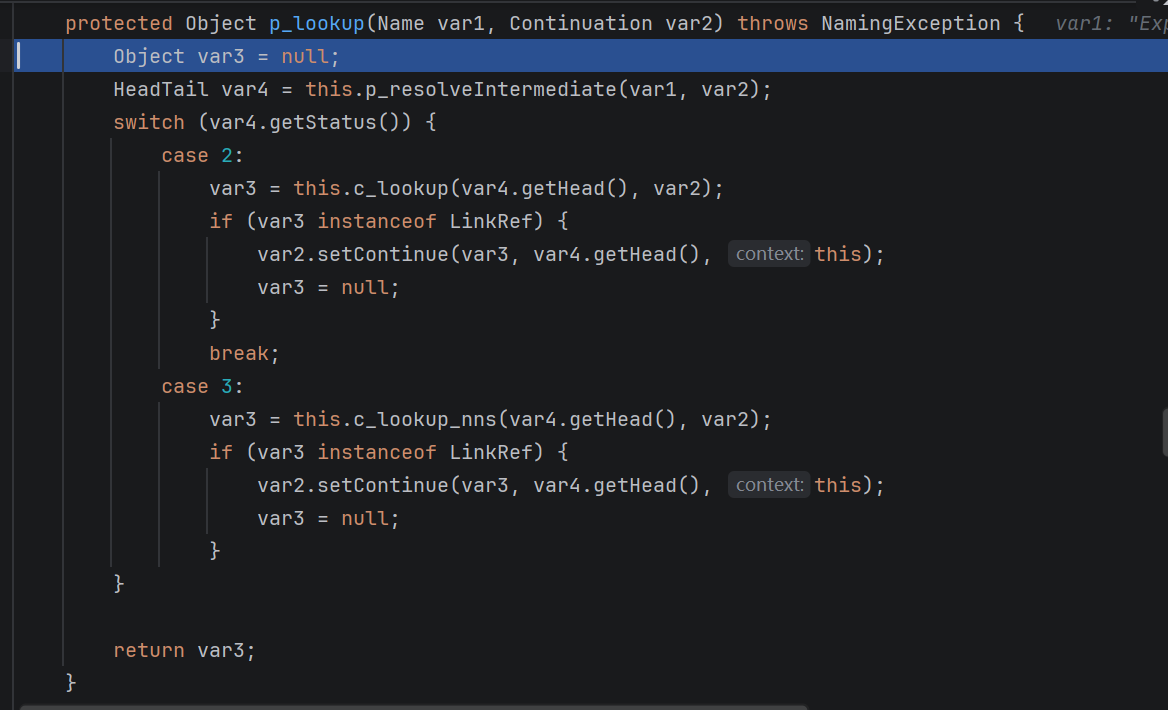This screenshot has height=710, width=1168.
Task: Click the vertical scrollbar thumb on right edge
Action: 1165,432
